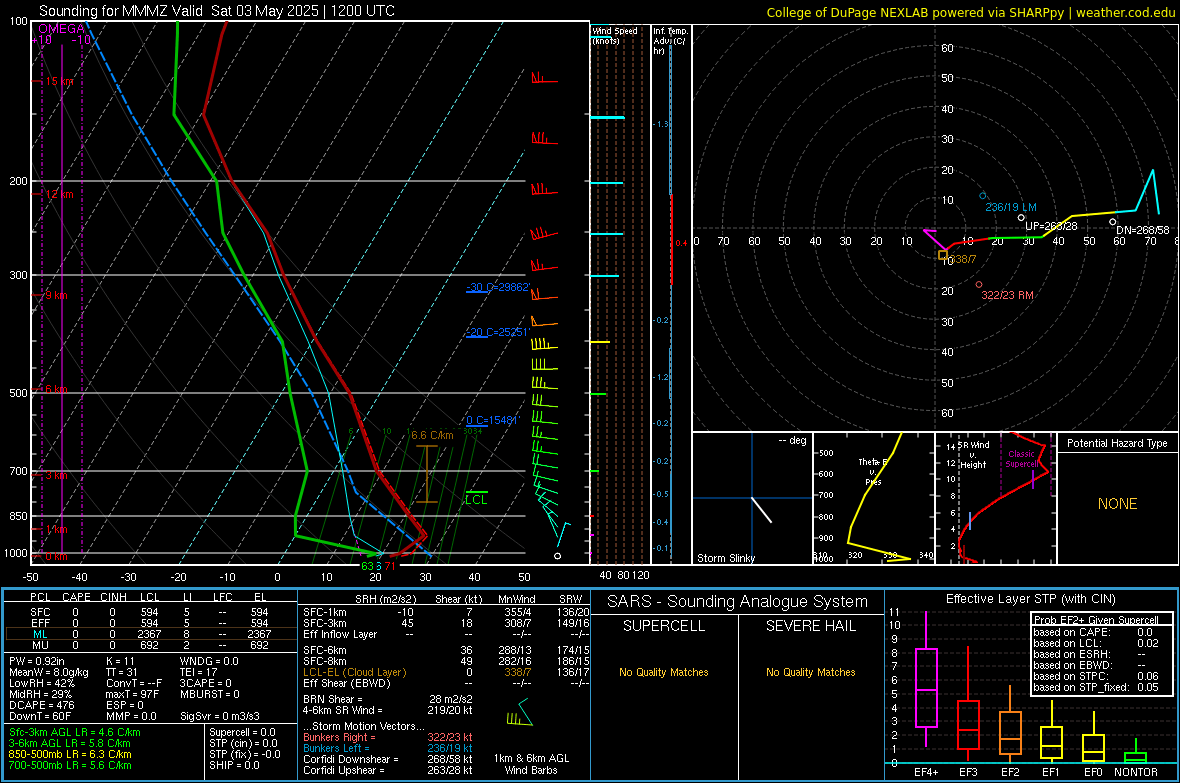Image resolution: width=1180 pixels, height=783 pixels.
Task: Click the Supercell = 0.0 value
Action: click(242, 732)
